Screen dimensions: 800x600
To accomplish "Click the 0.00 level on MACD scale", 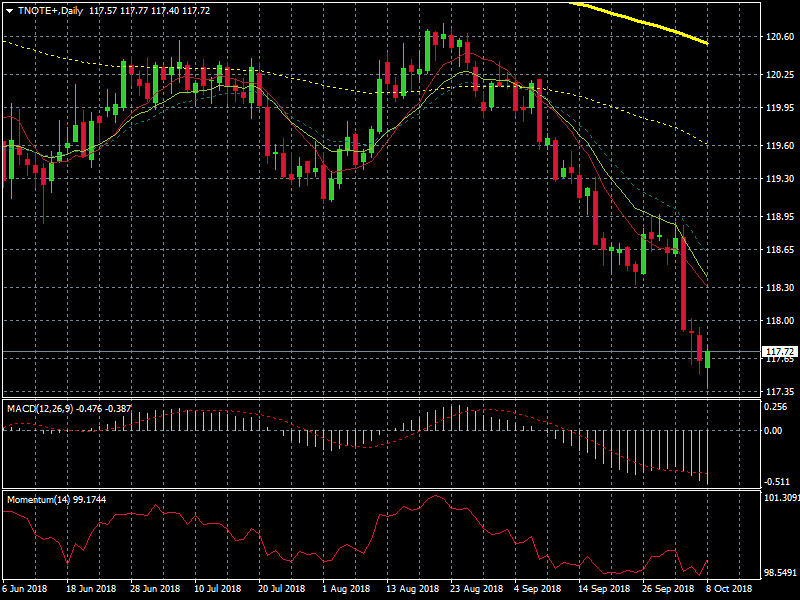I will (x=773, y=431).
